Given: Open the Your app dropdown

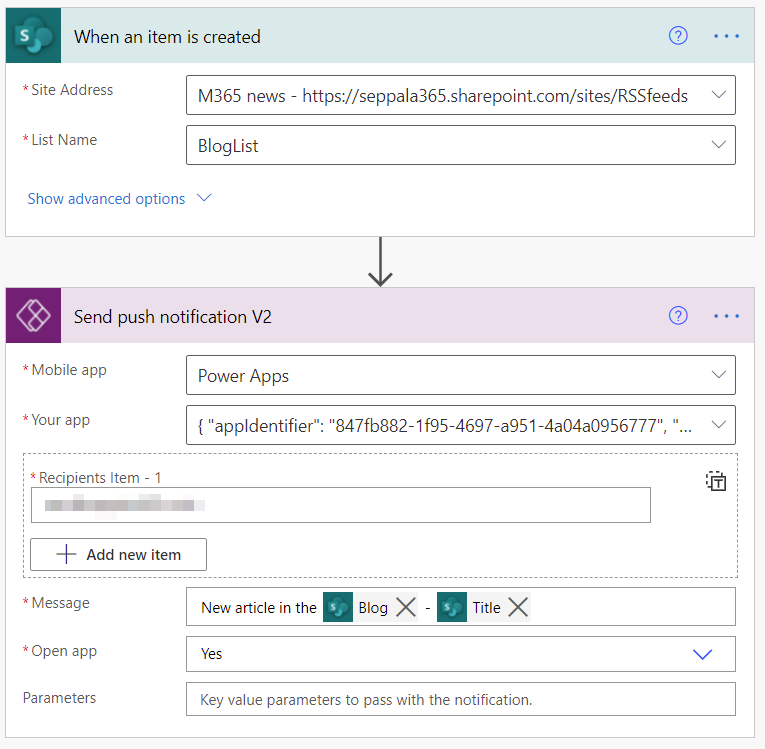Looking at the screenshot, I should [x=718, y=425].
